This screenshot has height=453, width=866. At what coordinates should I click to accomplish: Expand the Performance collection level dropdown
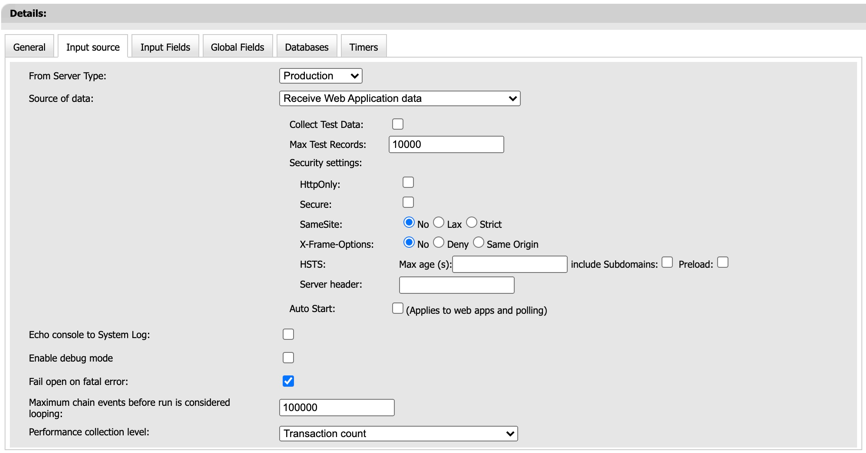[x=398, y=434]
